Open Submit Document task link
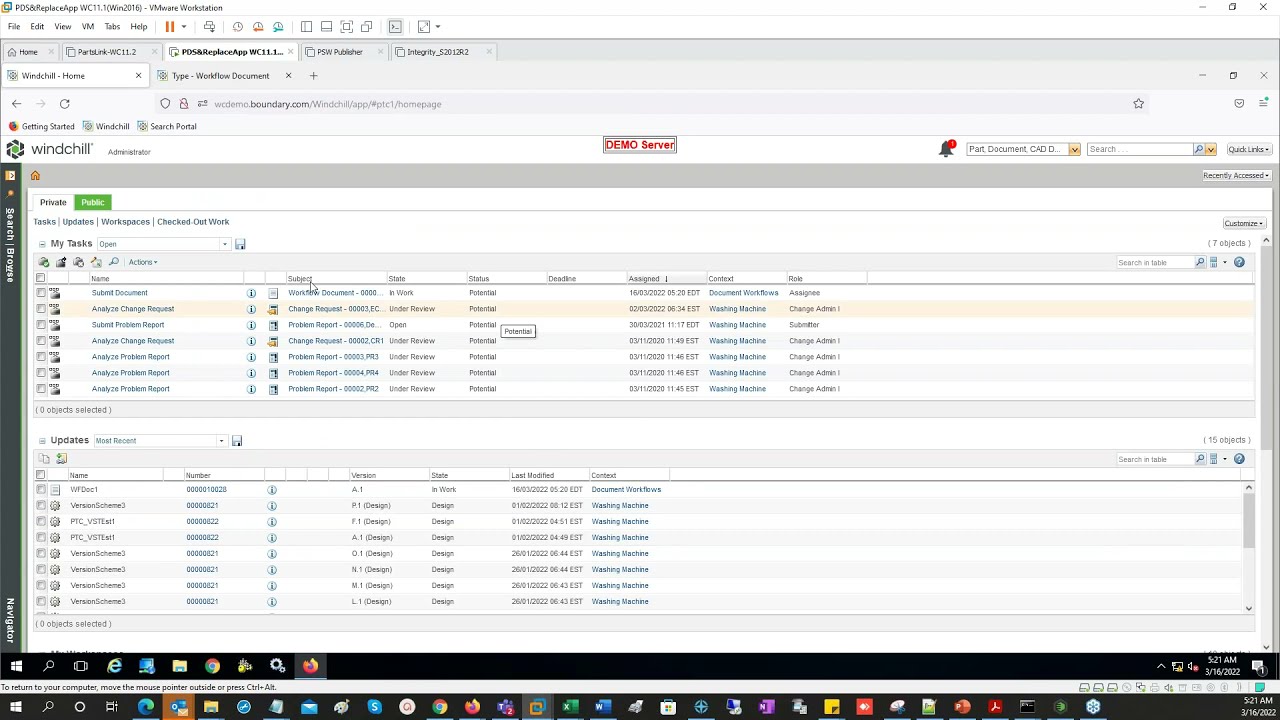1280x720 pixels. click(x=120, y=293)
